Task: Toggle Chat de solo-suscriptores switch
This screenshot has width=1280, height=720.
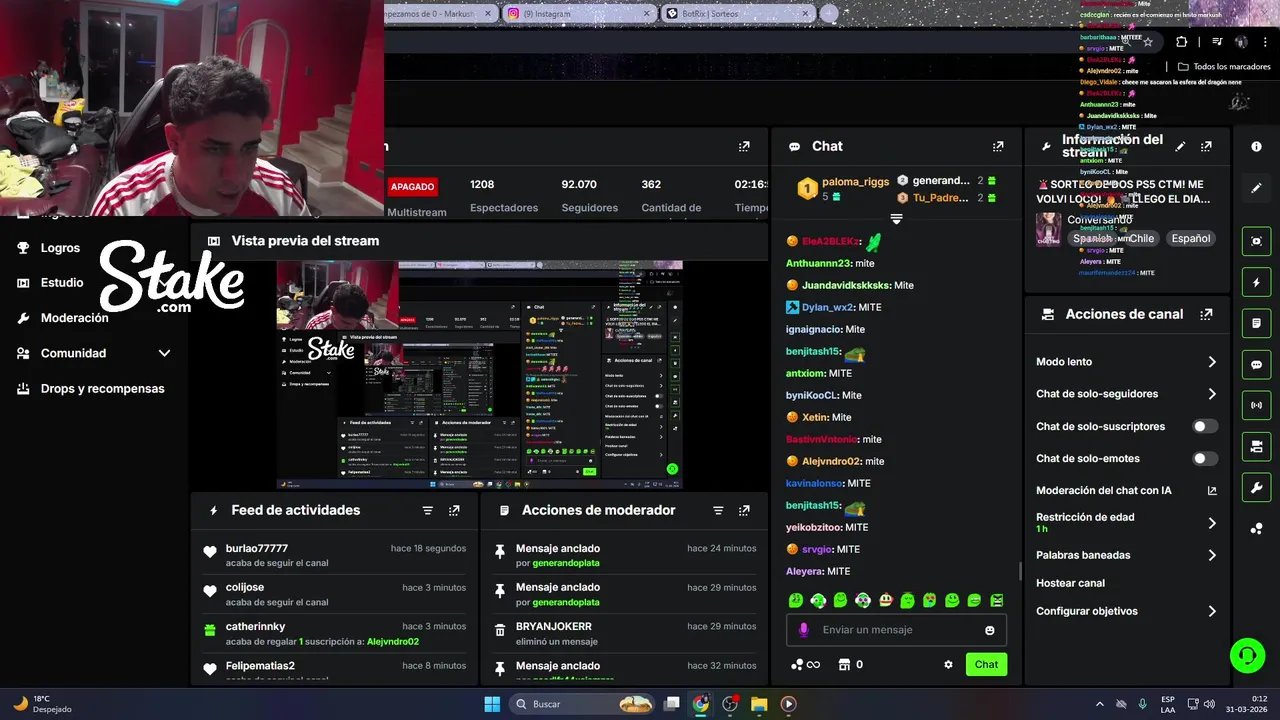Action: click(x=1205, y=426)
